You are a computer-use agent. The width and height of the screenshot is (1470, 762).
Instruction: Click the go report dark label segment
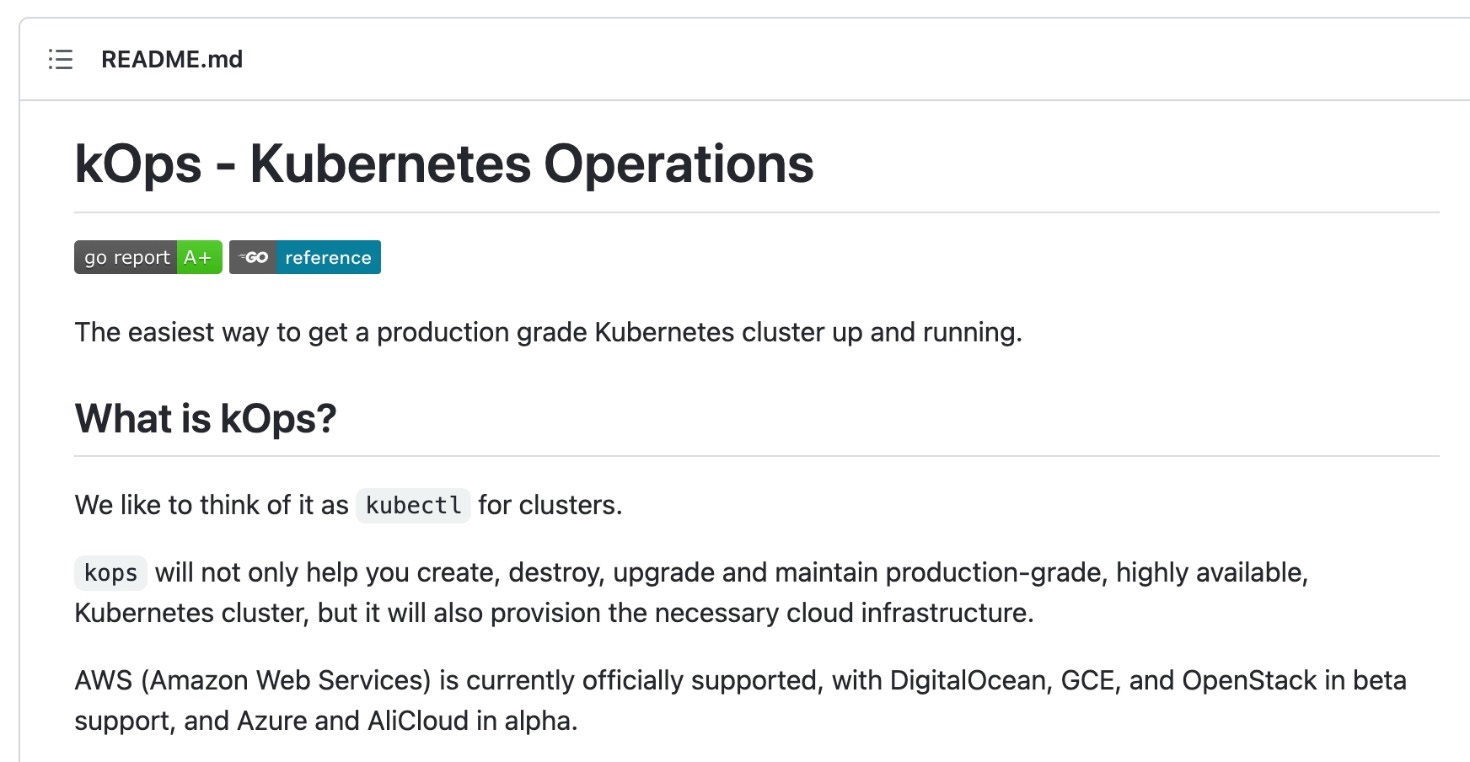pos(126,257)
